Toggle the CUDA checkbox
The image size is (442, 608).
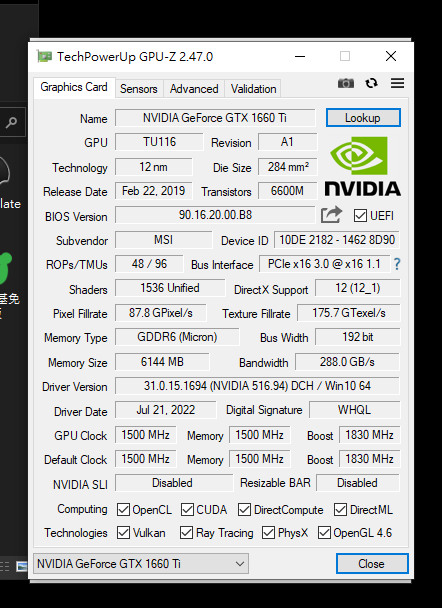[187, 510]
